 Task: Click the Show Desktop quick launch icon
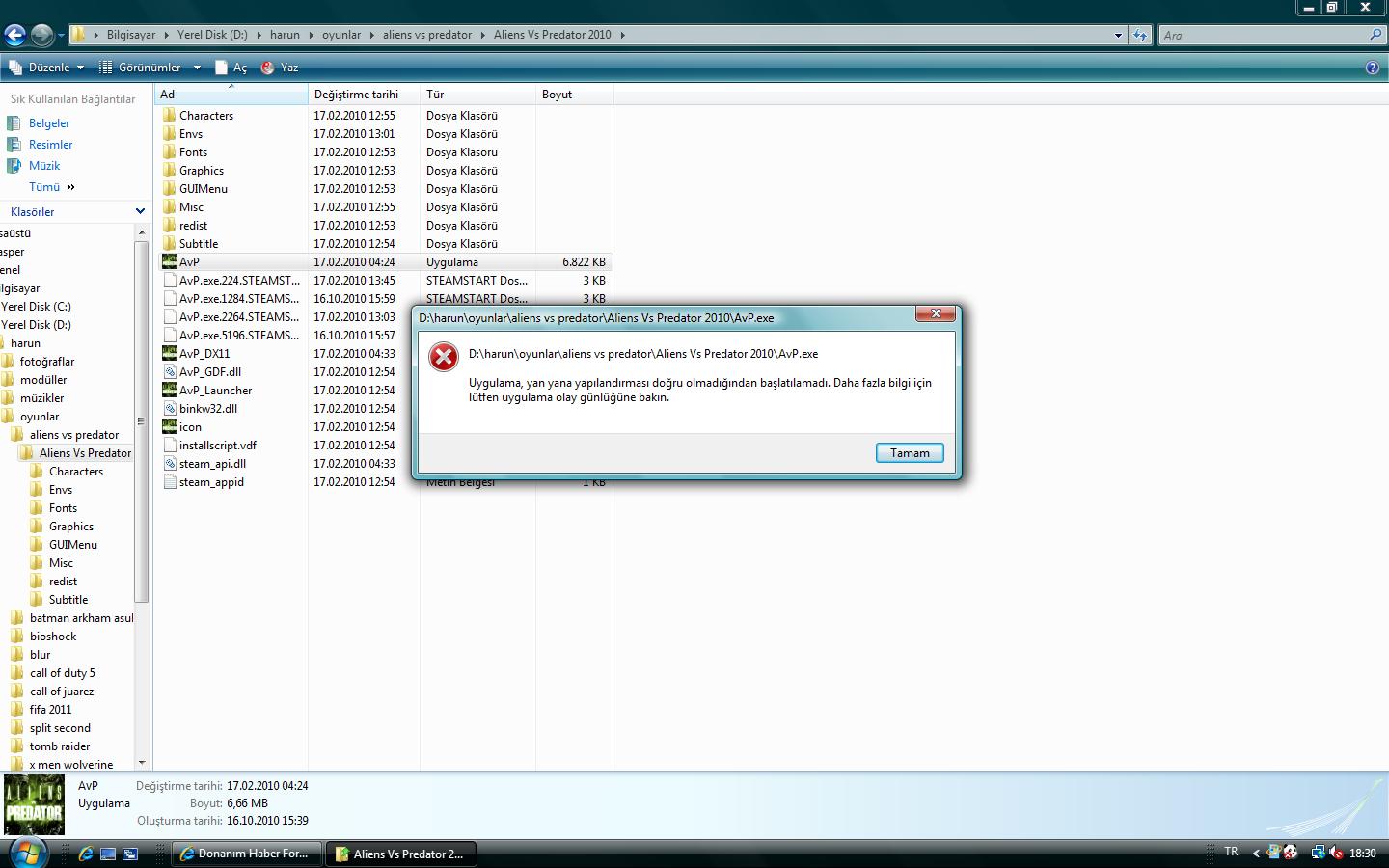coord(108,854)
